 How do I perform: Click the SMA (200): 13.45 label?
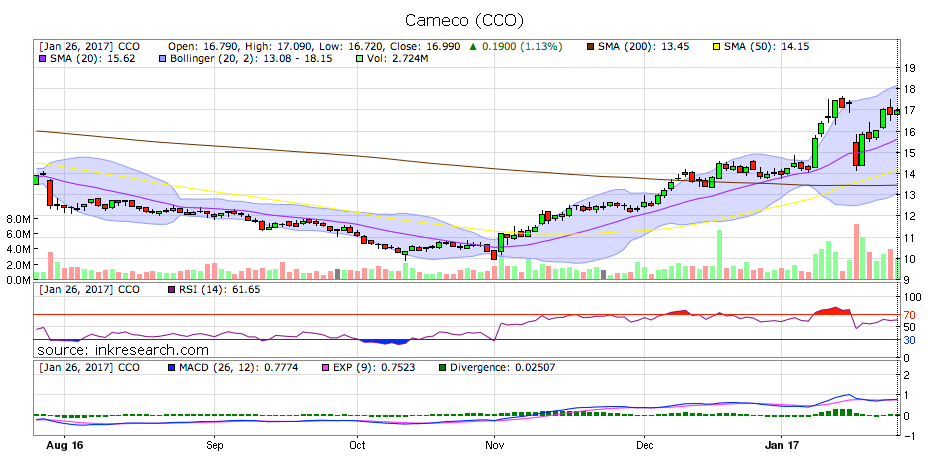click(x=644, y=46)
